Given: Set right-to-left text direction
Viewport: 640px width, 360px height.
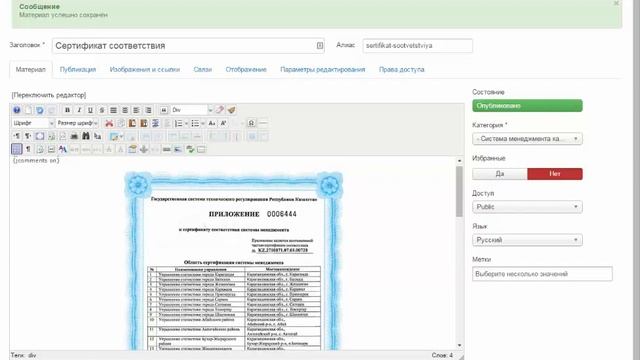Looking at the screenshot, I should click(28, 136).
